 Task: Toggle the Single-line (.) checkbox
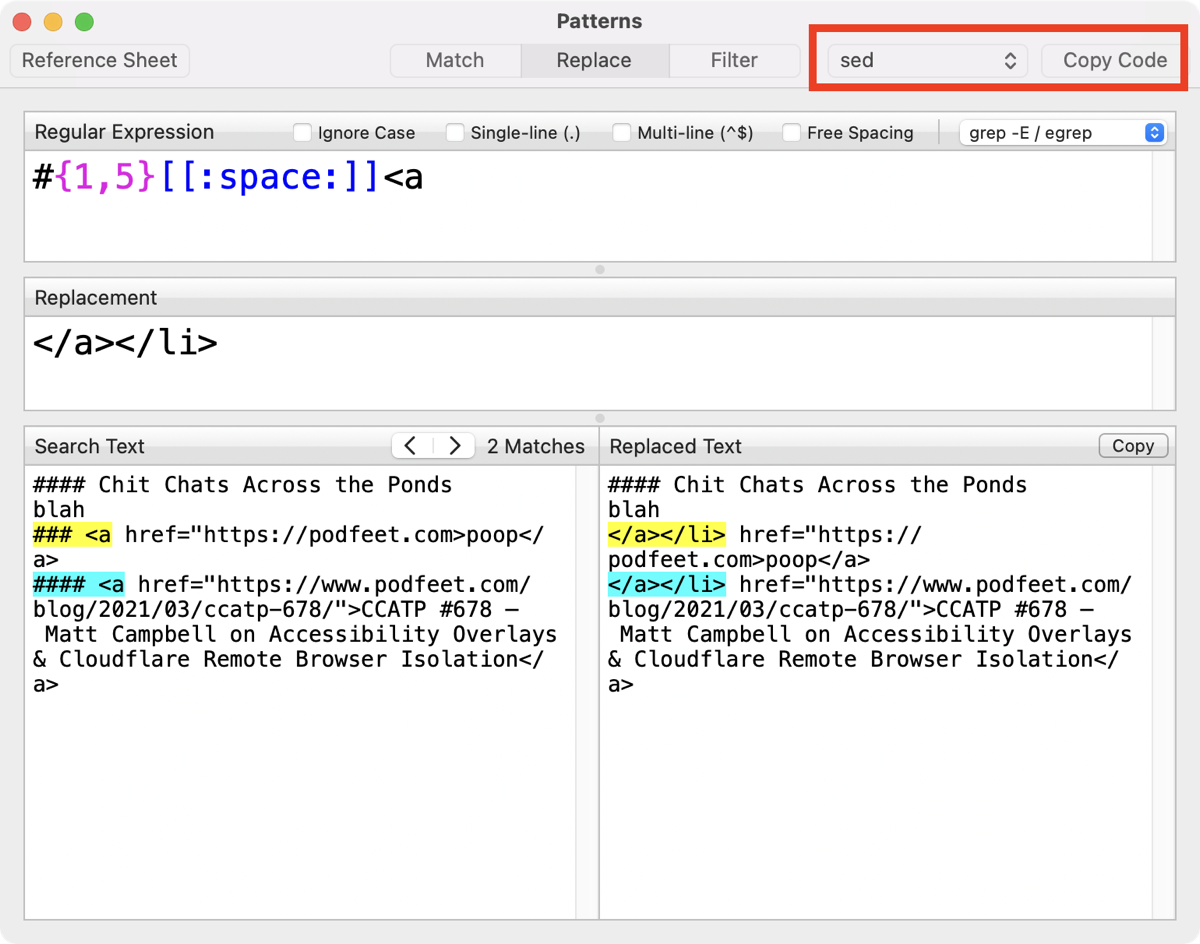pyautogui.click(x=455, y=133)
